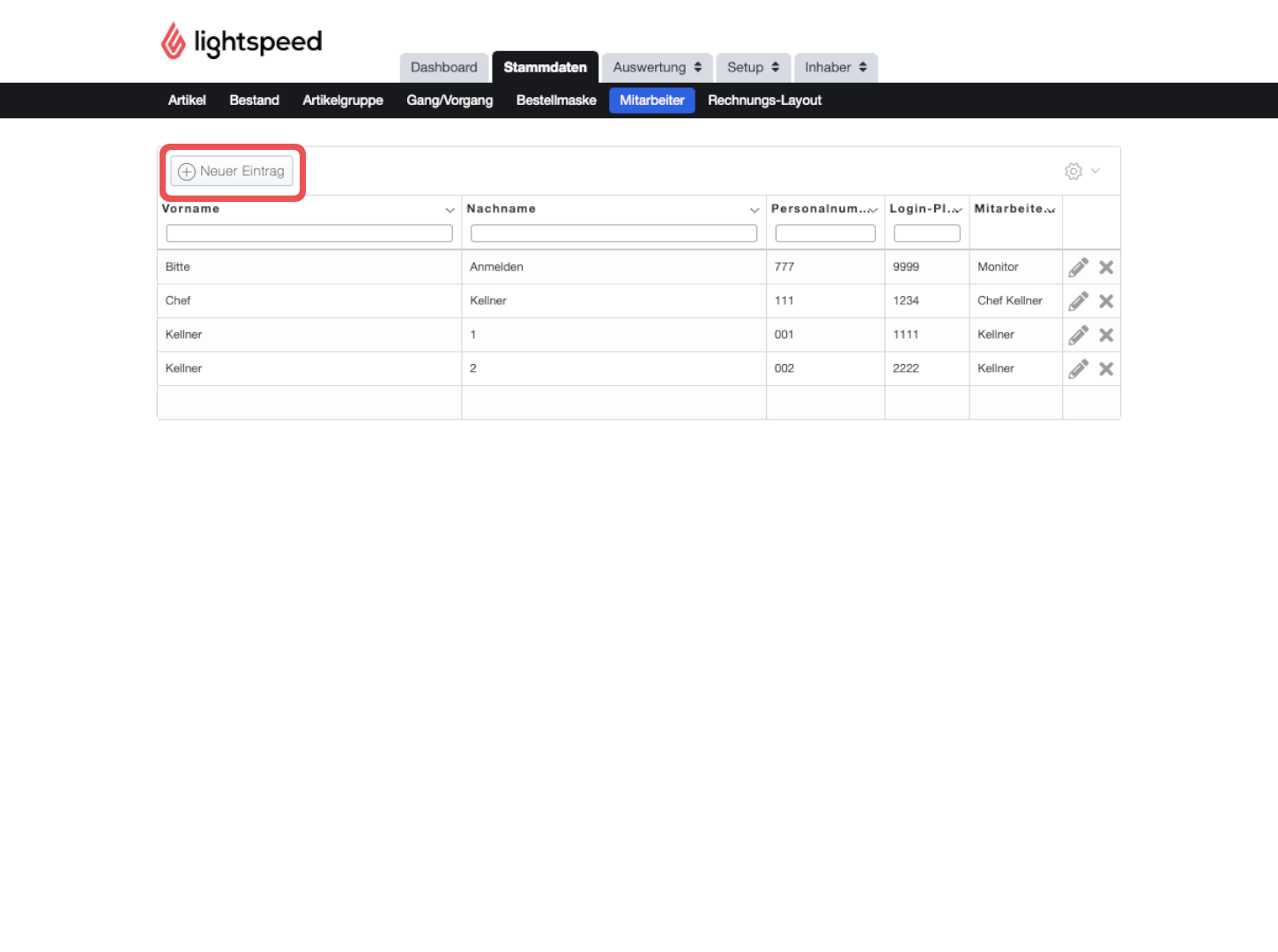Click the Login-PIN filter box
This screenshot has height=952, width=1278.
[927, 233]
